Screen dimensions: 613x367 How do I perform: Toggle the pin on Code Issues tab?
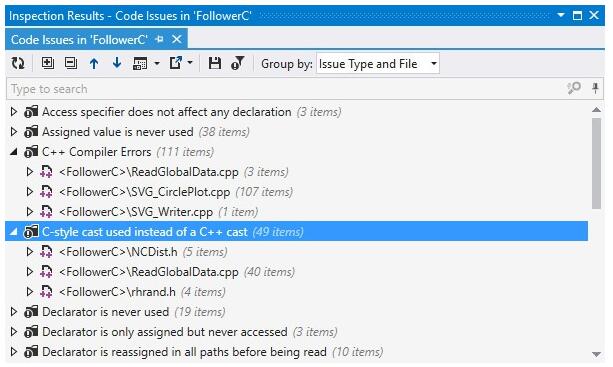(x=159, y=39)
